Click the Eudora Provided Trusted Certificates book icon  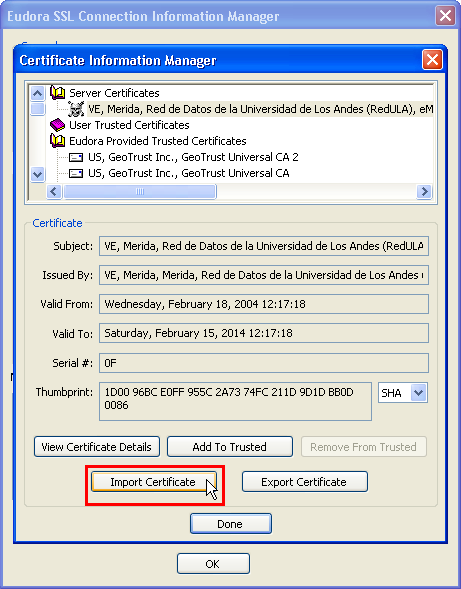57,141
